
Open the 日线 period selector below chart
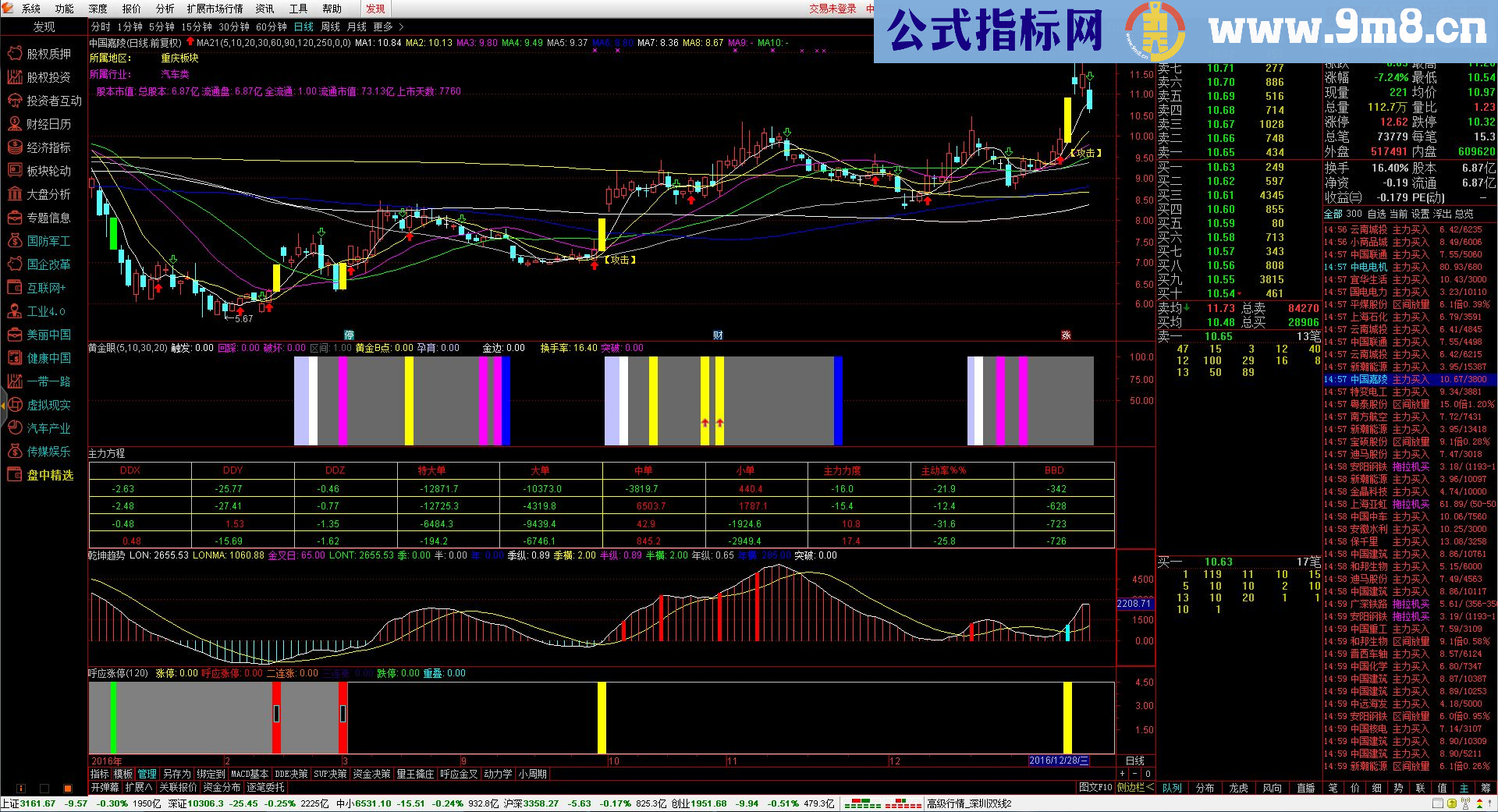point(1135,761)
